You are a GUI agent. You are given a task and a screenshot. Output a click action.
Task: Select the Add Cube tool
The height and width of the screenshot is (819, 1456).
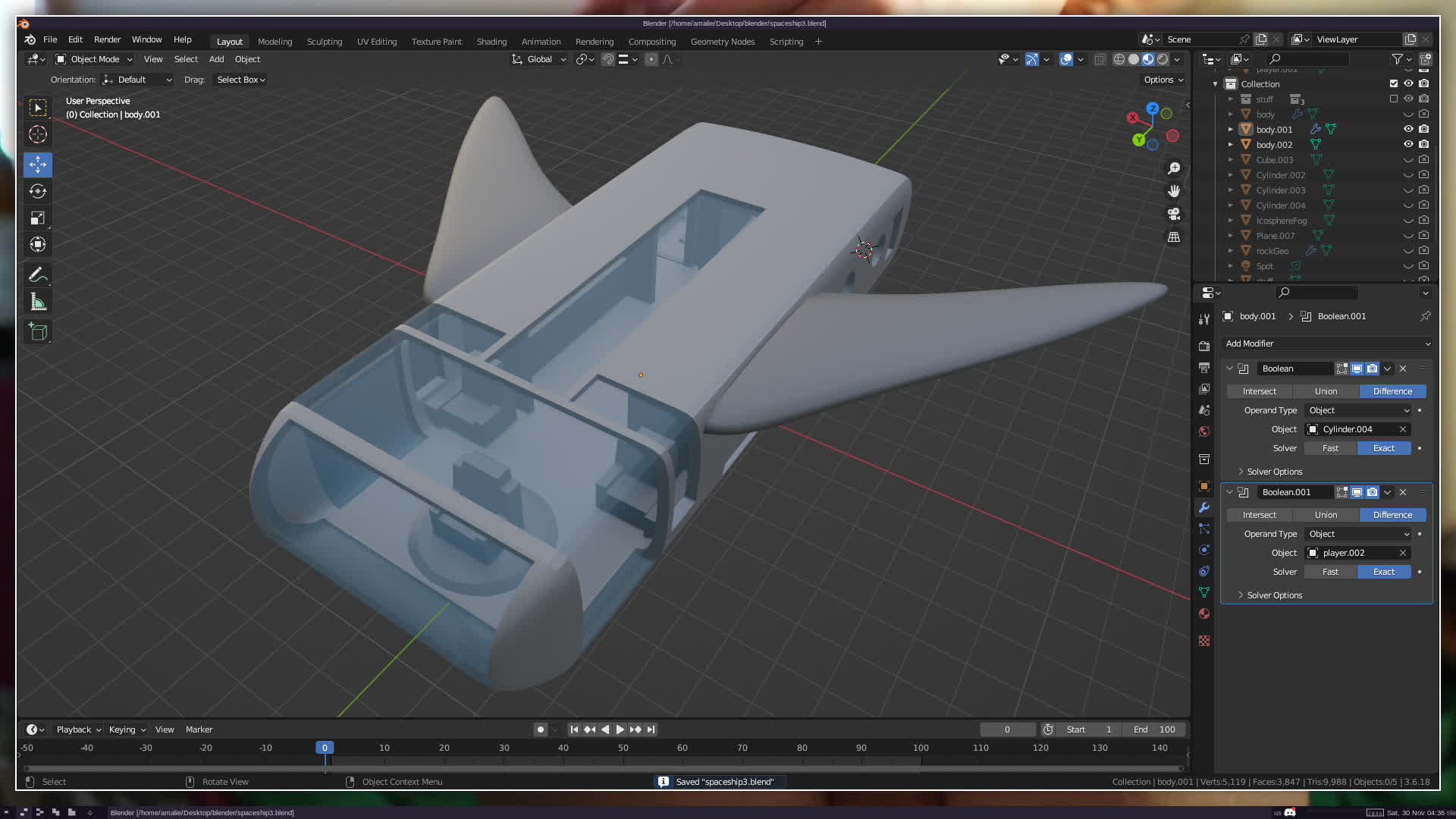(38, 331)
